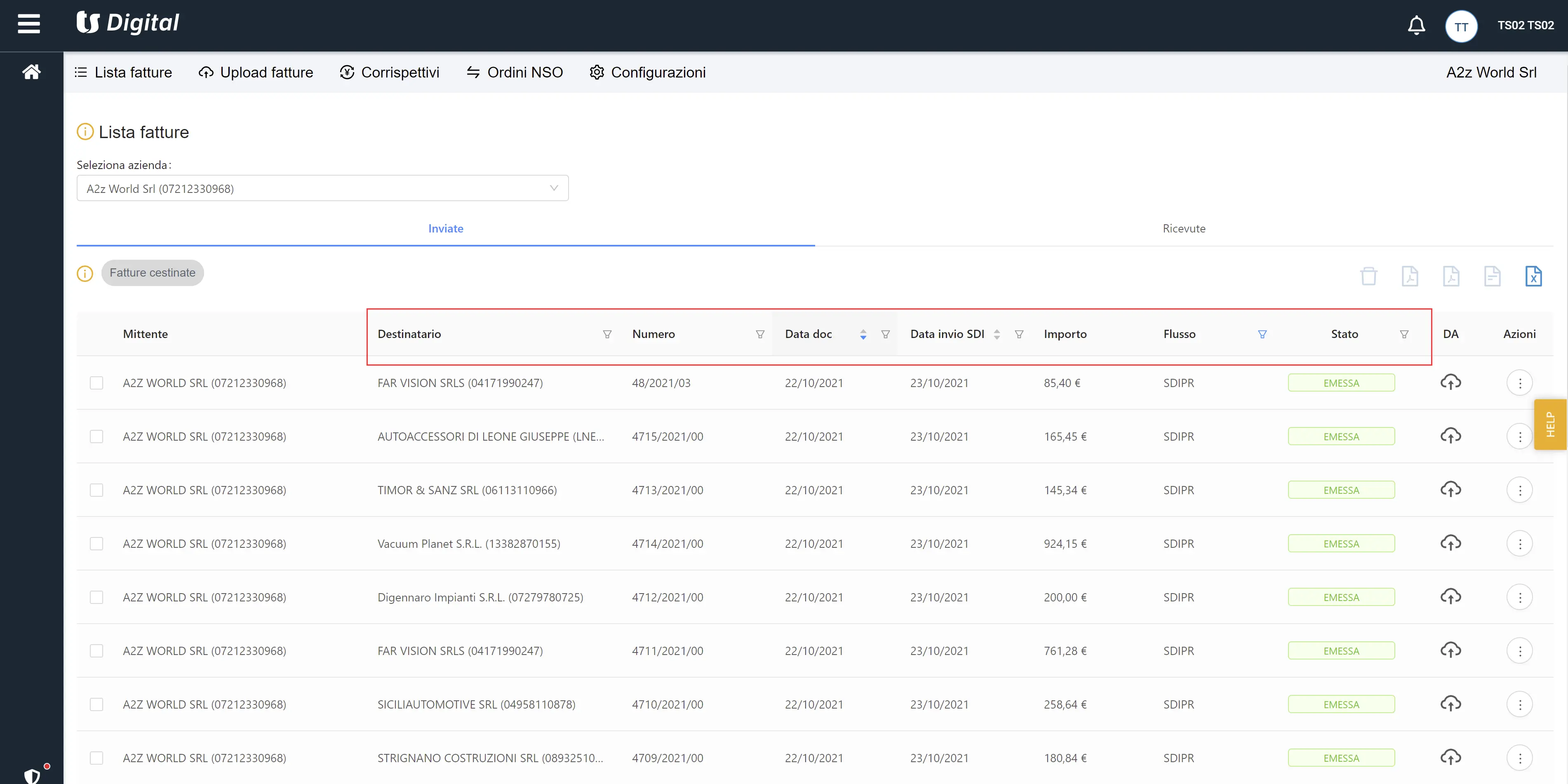The height and width of the screenshot is (784, 1568).
Task: Click the trash delete icon
Action: tap(1368, 276)
